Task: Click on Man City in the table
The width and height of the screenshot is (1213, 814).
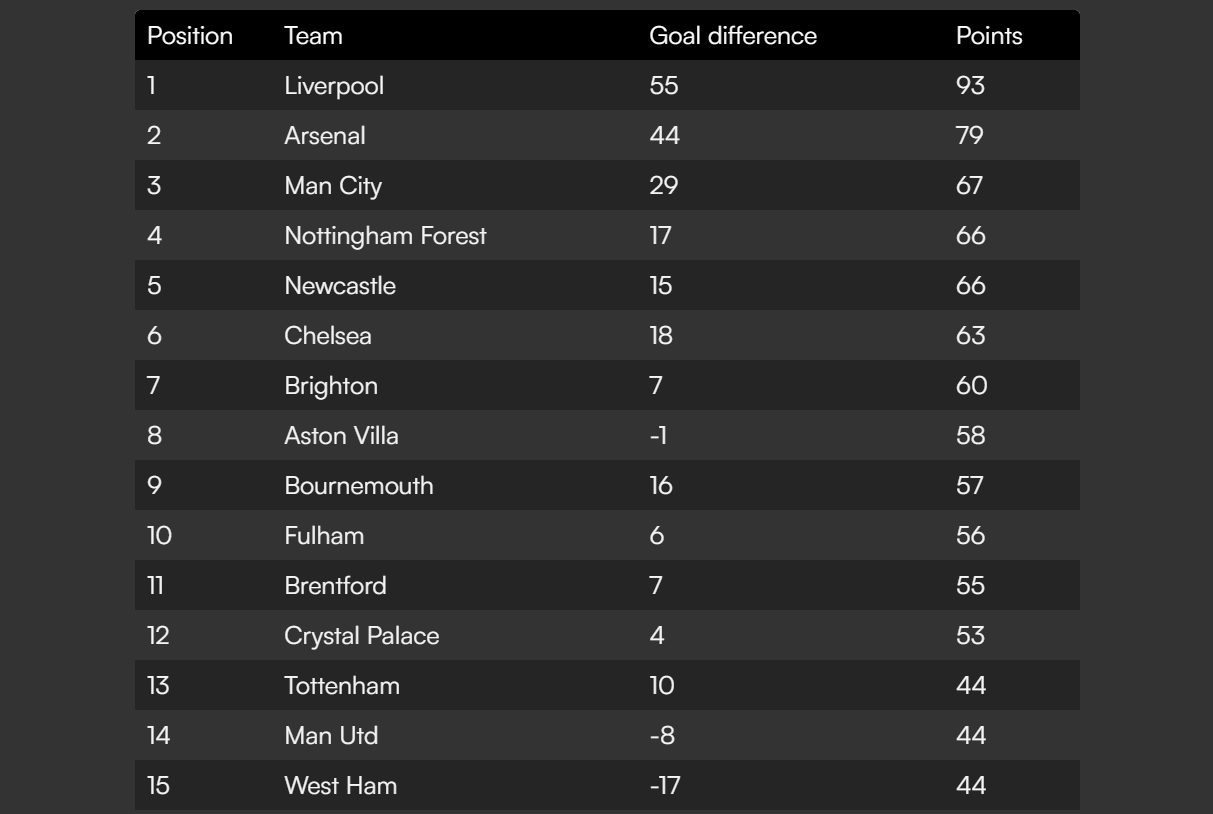Action: [x=333, y=186]
